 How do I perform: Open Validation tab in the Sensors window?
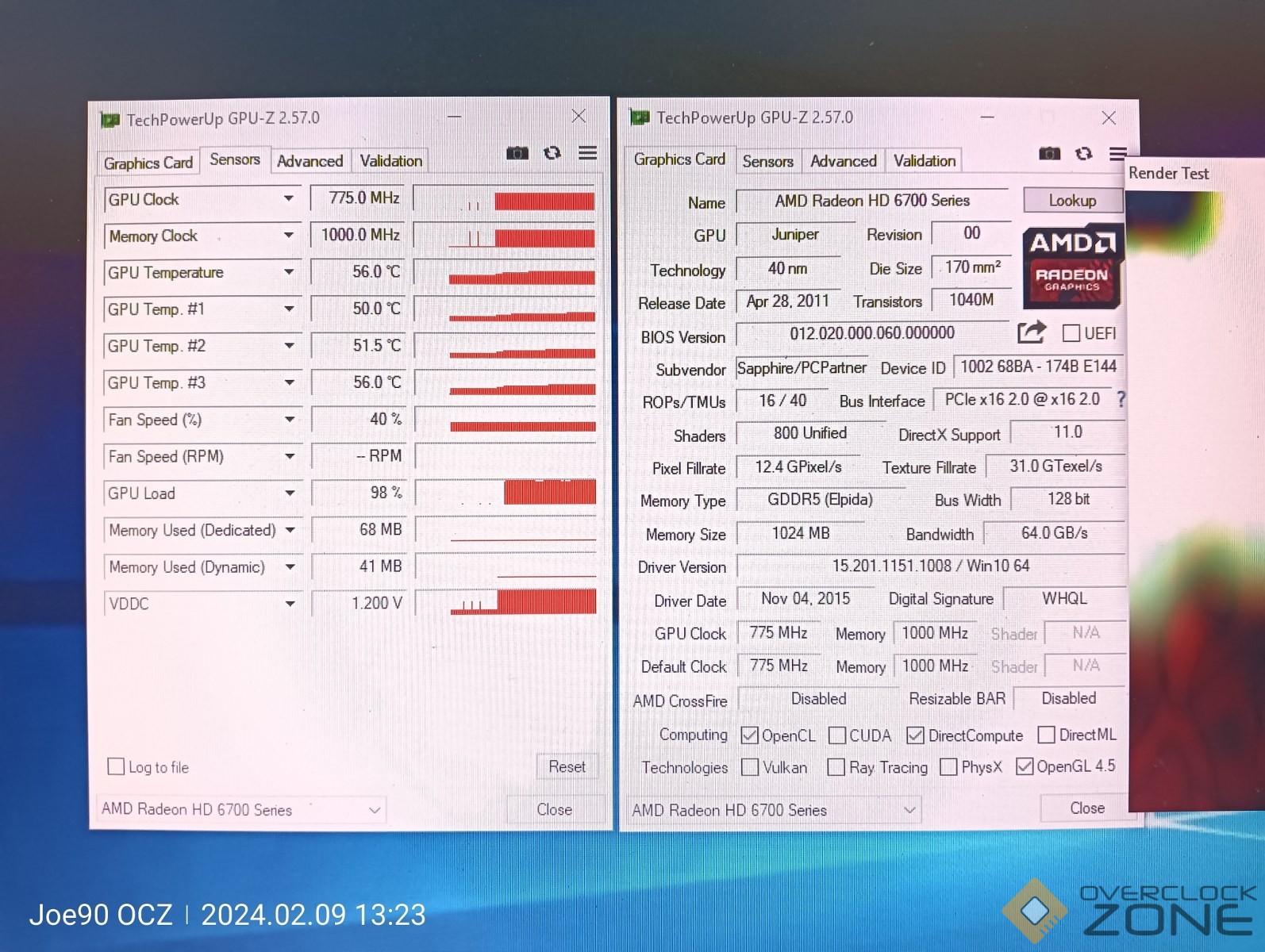tap(391, 161)
